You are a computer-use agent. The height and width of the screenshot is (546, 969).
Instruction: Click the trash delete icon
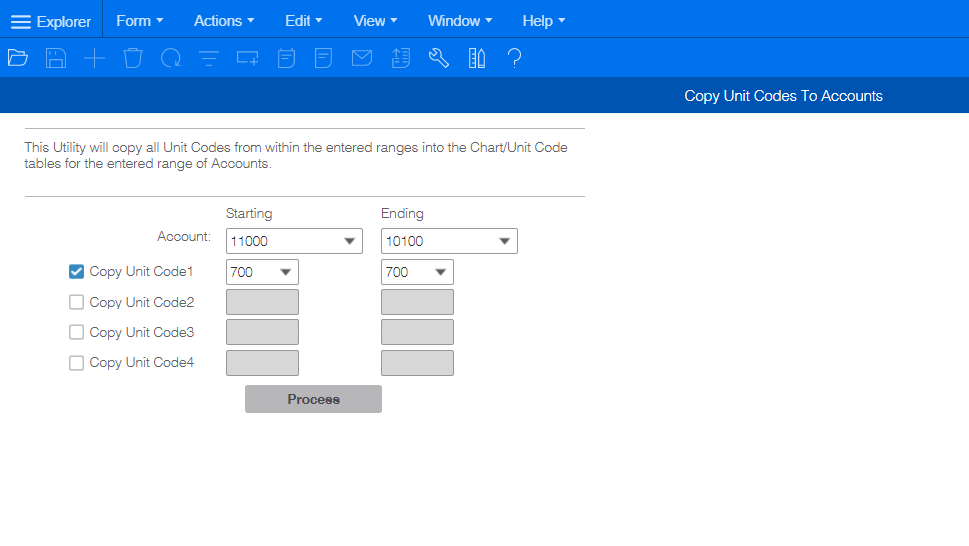pyautogui.click(x=133, y=59)
